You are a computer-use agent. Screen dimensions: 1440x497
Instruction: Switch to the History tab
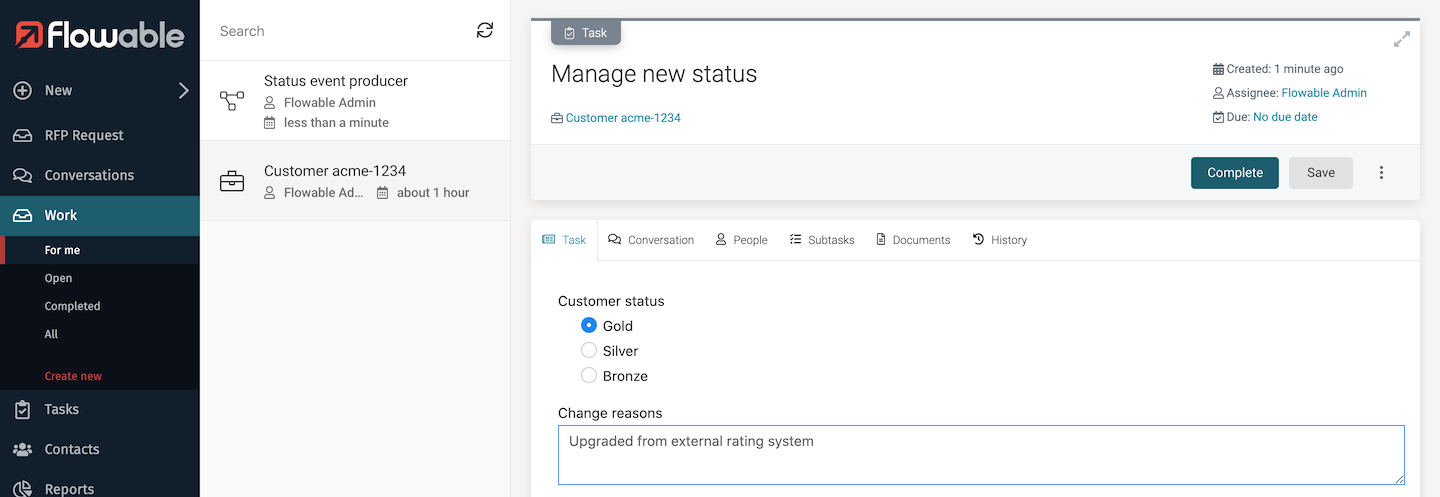point(1000,240)
